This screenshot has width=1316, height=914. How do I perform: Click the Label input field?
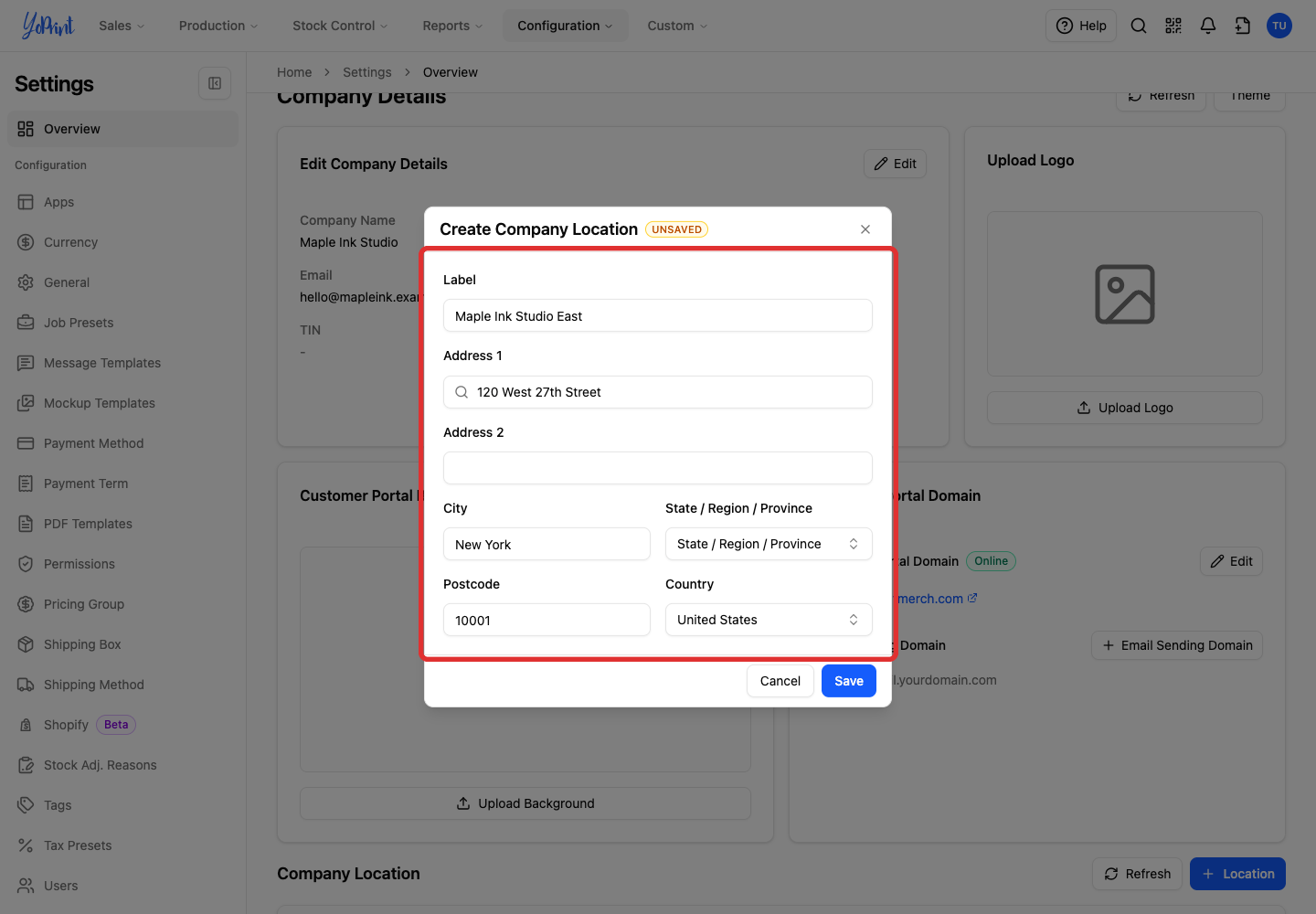(x=658, y=315)
